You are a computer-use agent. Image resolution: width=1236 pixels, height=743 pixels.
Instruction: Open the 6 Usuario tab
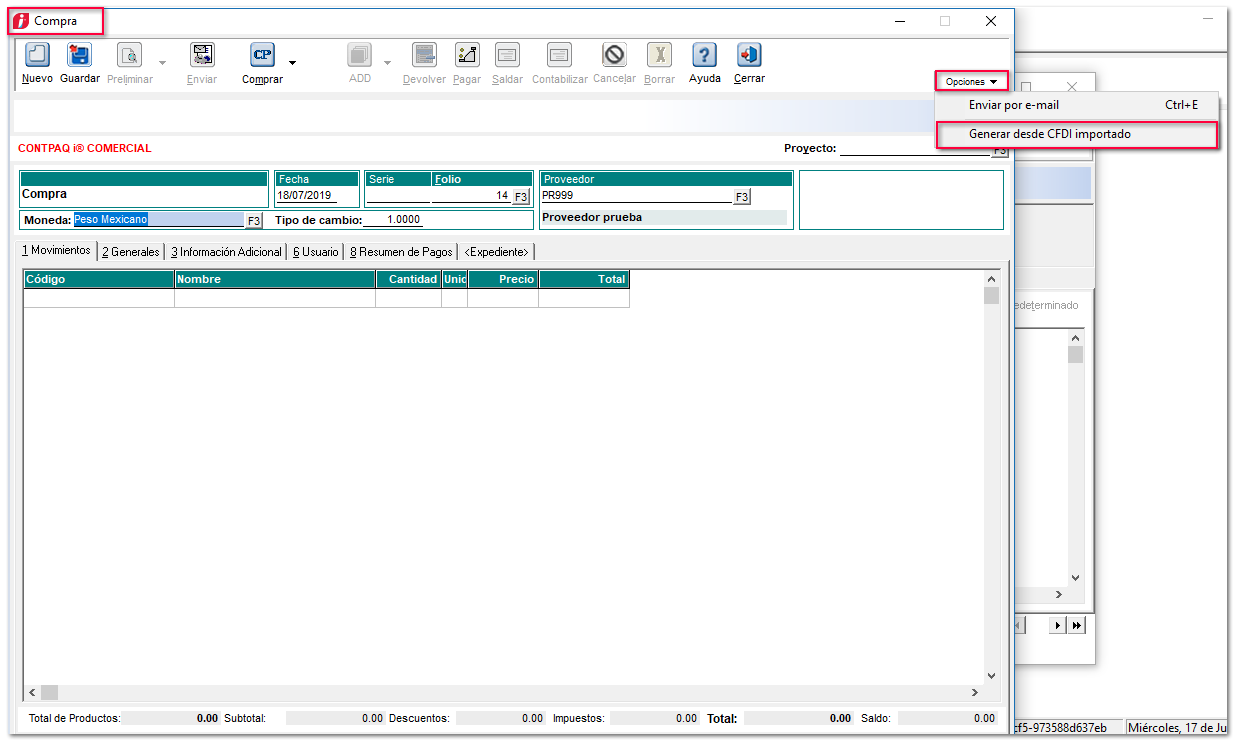tap(316, 252)
